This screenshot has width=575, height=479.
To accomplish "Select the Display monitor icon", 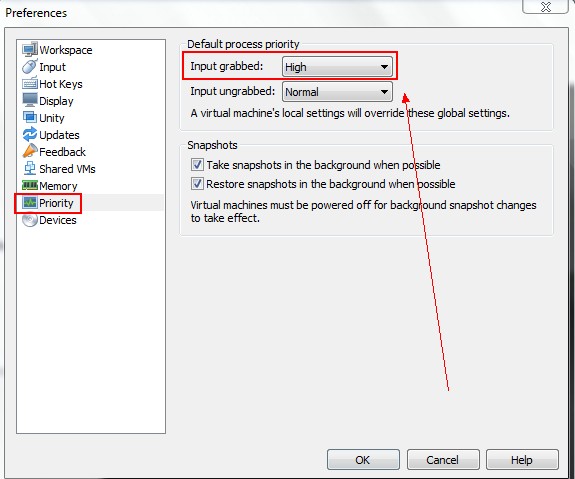I will point(30,100).
